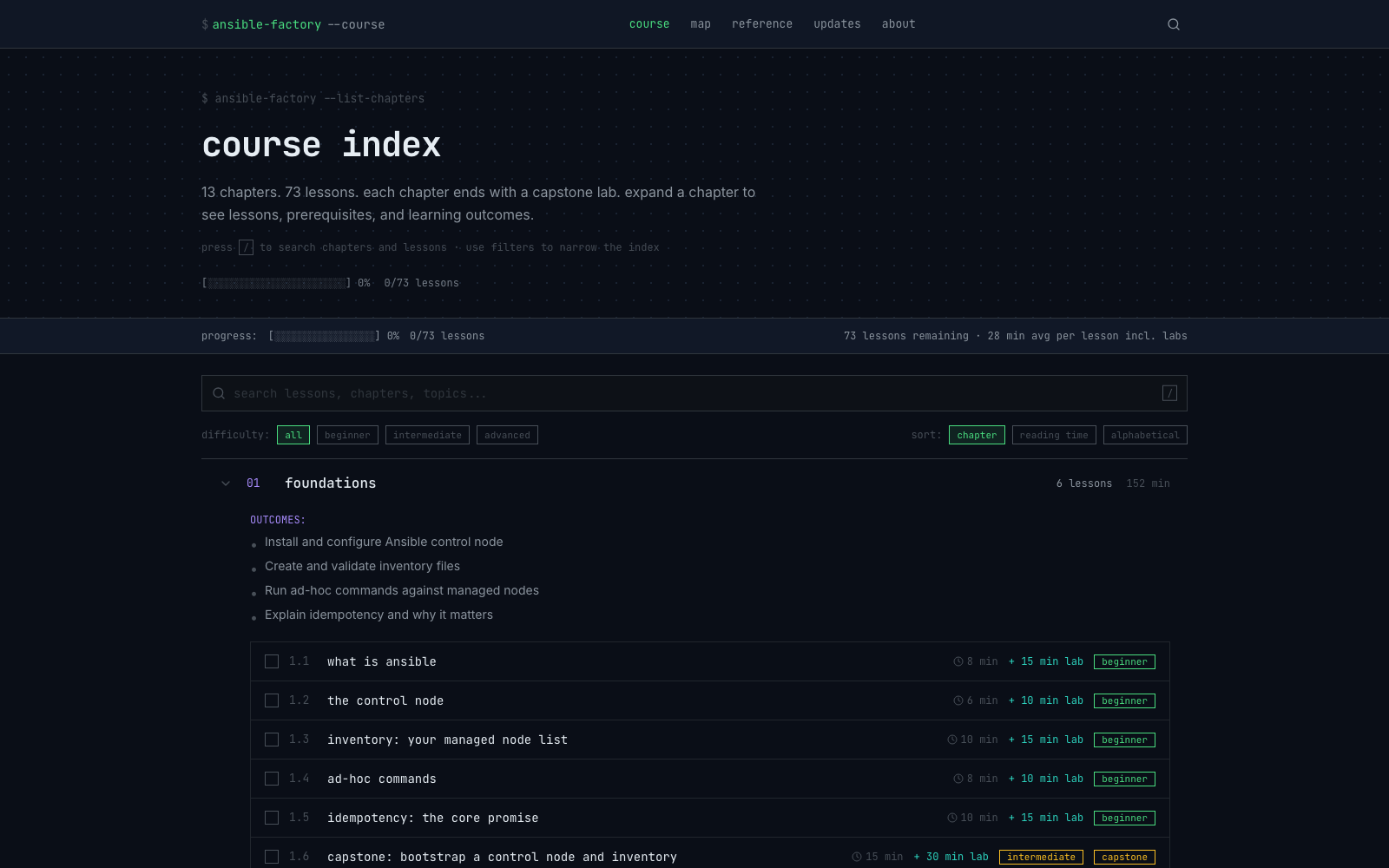1389x868 pixels.
Task: Click the ansible-factory --course logo link
Action: point(293,24)
